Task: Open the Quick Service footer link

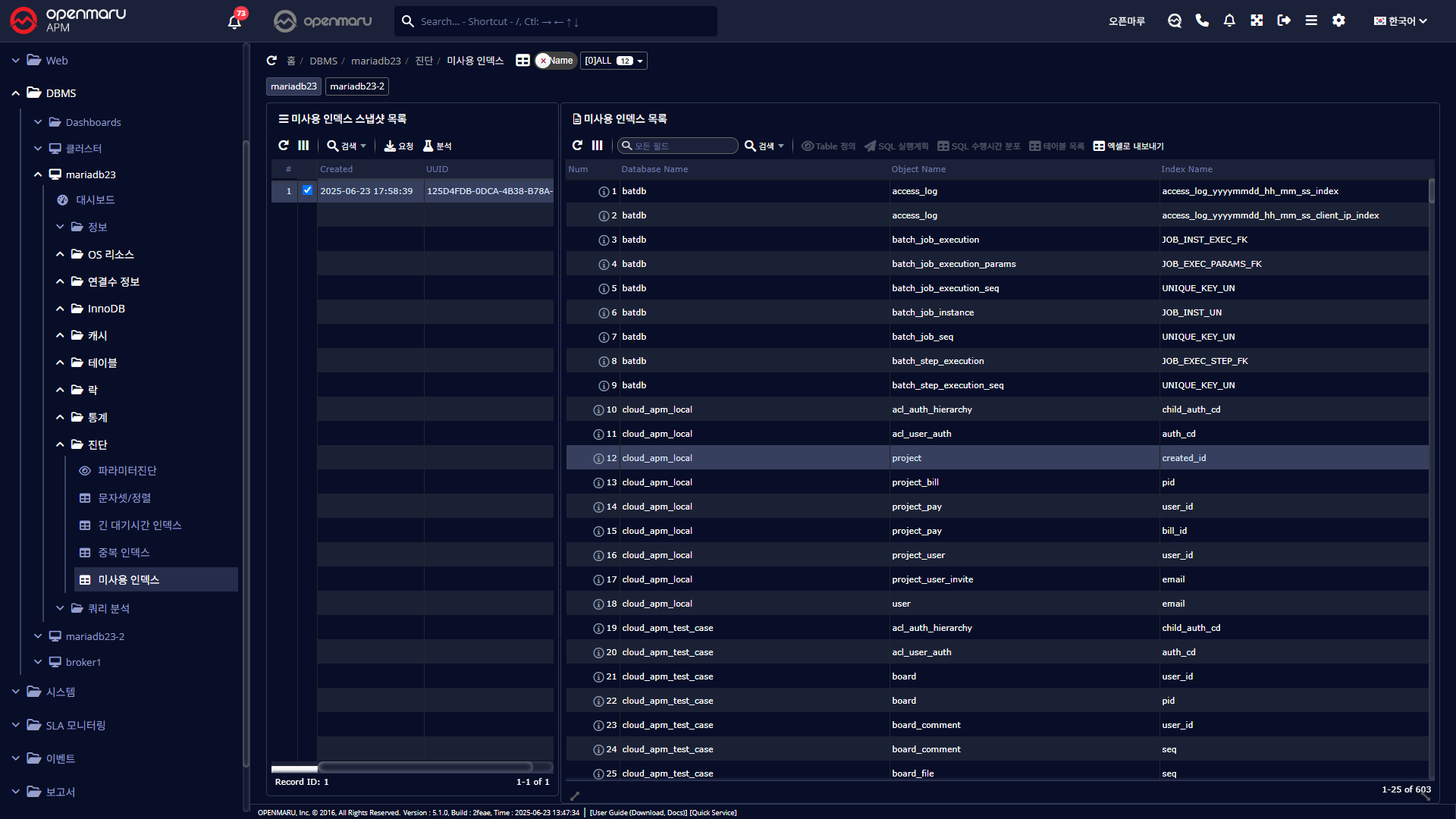Action: pyautogui.click(x=713, y=813)
